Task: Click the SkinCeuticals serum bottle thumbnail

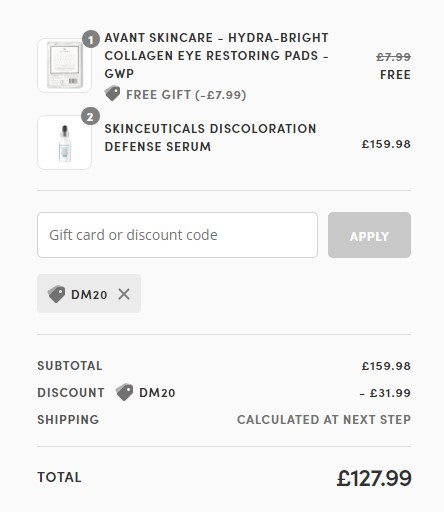Action: point(65,143)
